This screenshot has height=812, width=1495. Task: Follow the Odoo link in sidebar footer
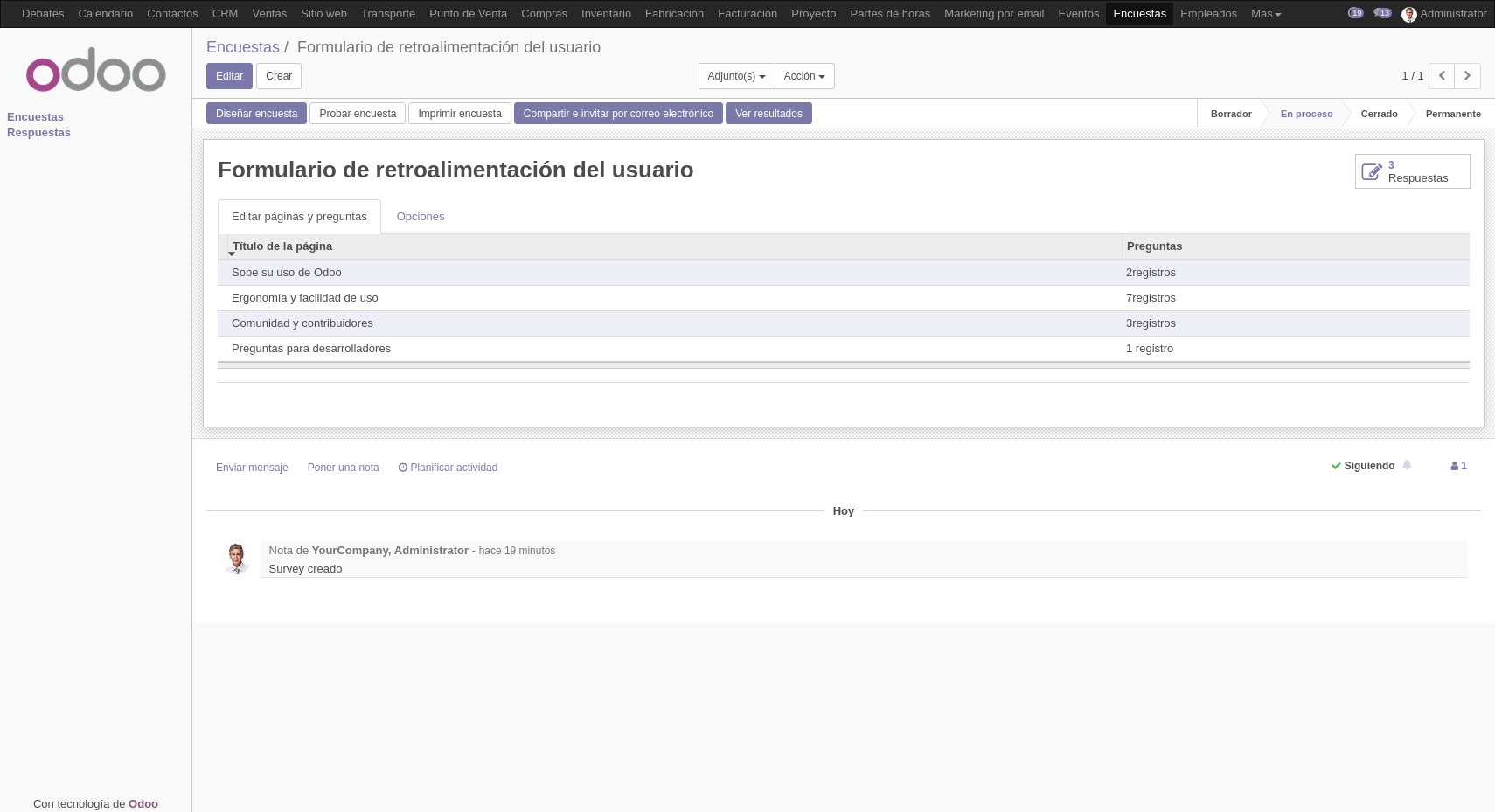(x=143, y=804)
